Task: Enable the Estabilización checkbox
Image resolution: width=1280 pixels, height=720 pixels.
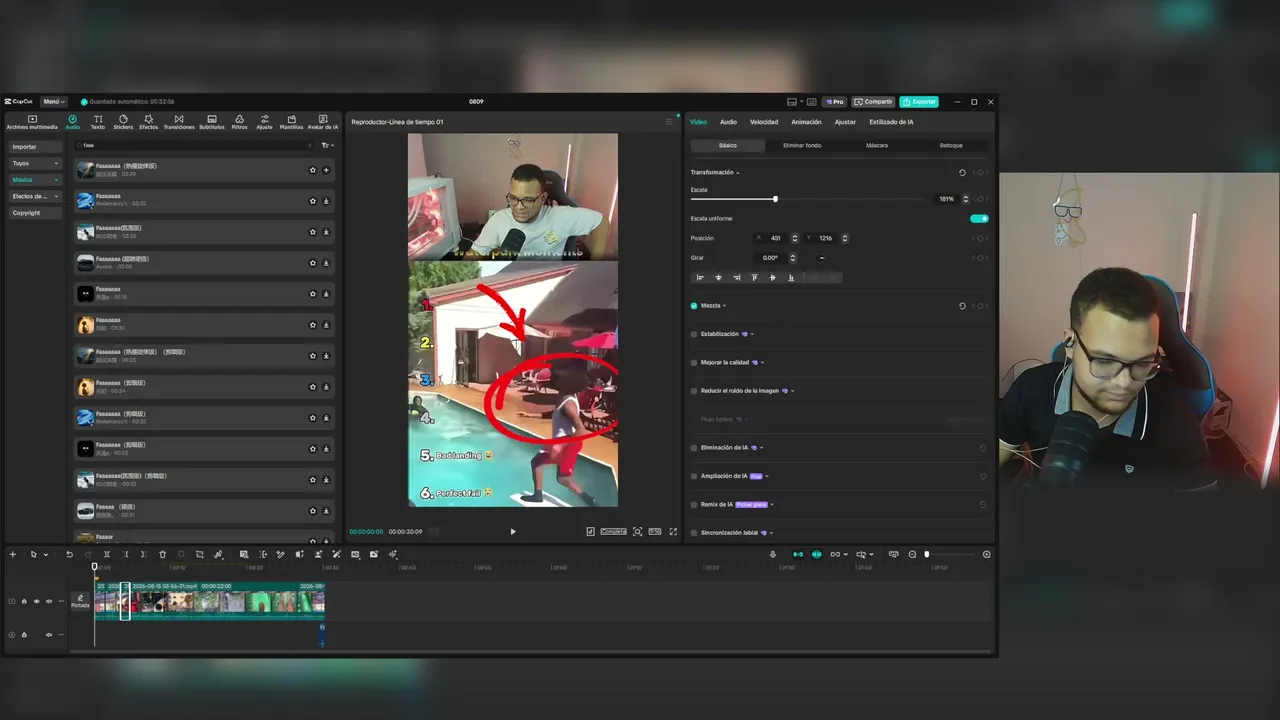Action: [694, 334]
